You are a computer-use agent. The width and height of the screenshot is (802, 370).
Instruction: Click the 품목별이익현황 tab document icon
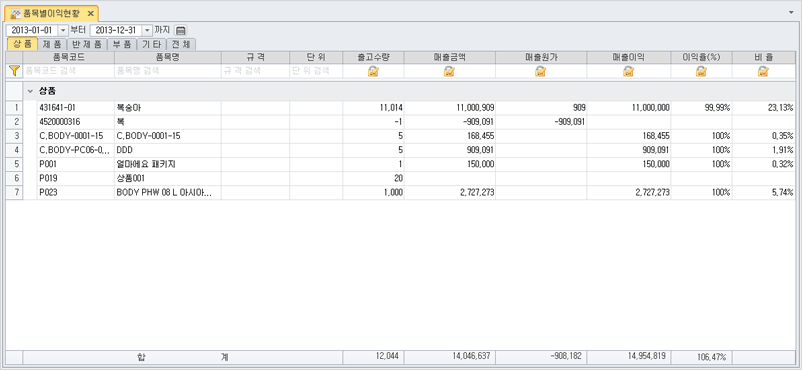(x=16, y=13)
